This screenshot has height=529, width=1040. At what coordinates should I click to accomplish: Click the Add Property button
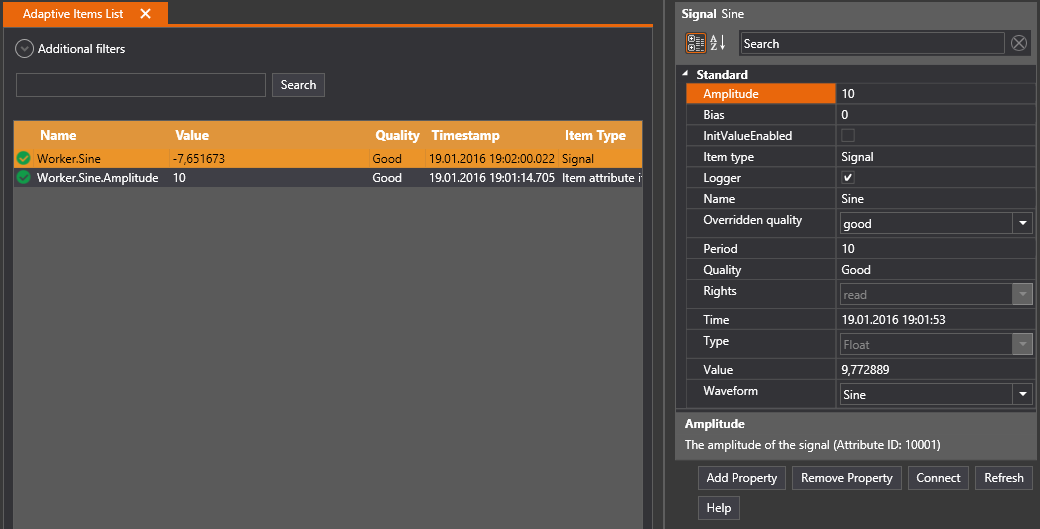(x=741, y=478)
